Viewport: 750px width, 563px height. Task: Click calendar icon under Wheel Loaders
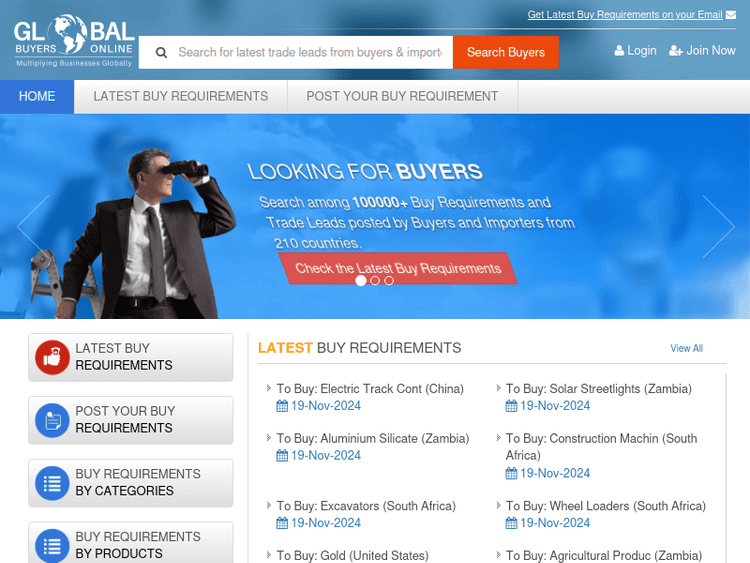[x=511, y=523]
